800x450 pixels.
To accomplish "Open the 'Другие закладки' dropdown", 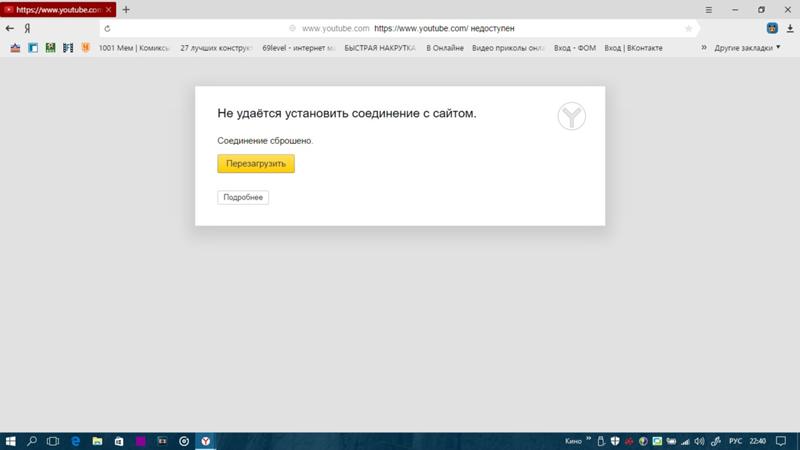I will tap(747, 48).
